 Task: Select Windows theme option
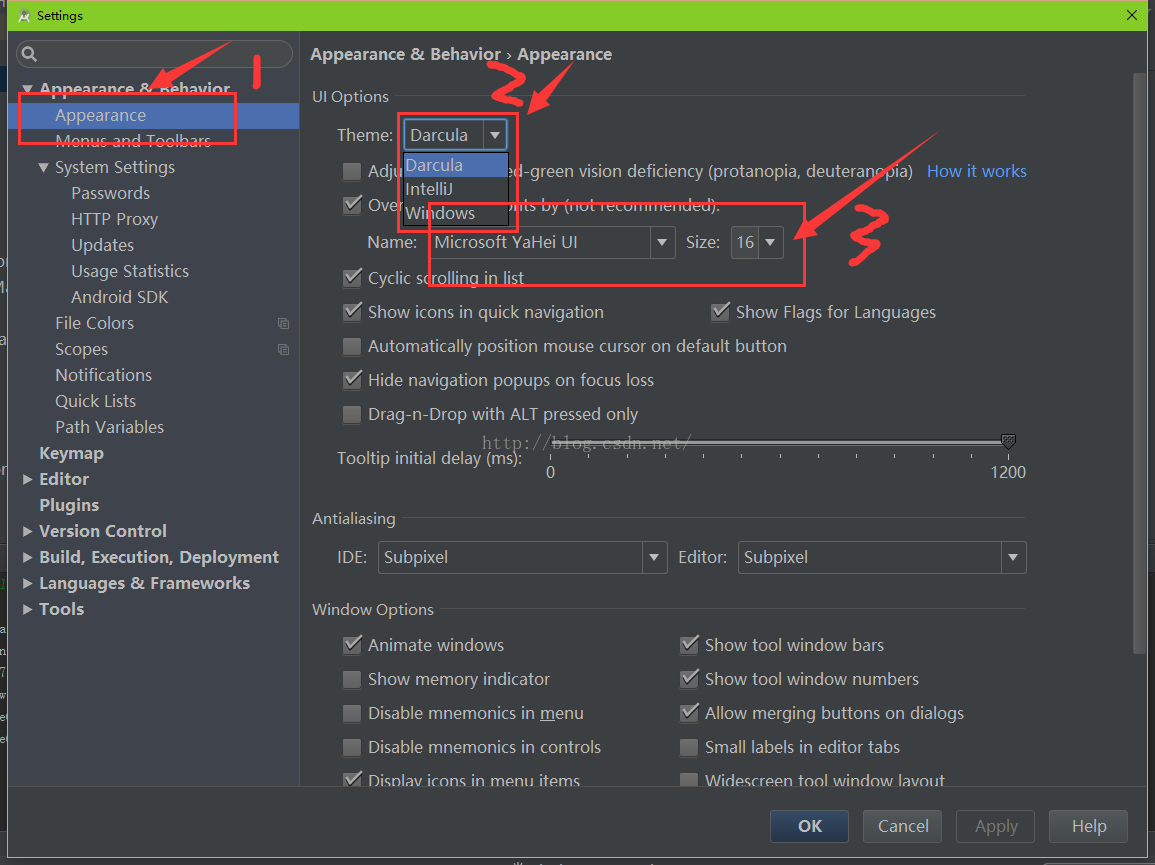(x=456, y=214)
